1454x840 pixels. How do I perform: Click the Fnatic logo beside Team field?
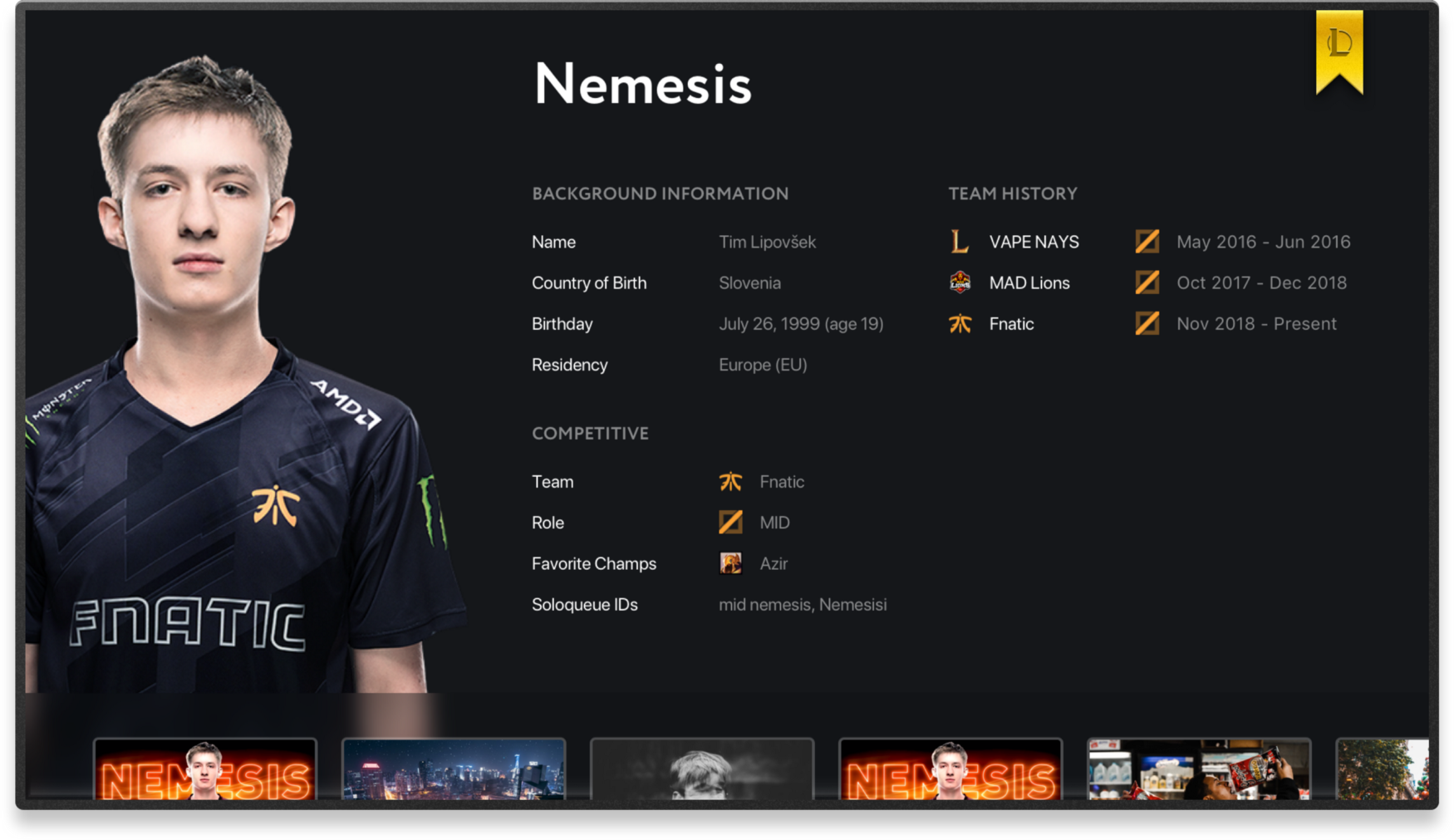pos(730,481)
